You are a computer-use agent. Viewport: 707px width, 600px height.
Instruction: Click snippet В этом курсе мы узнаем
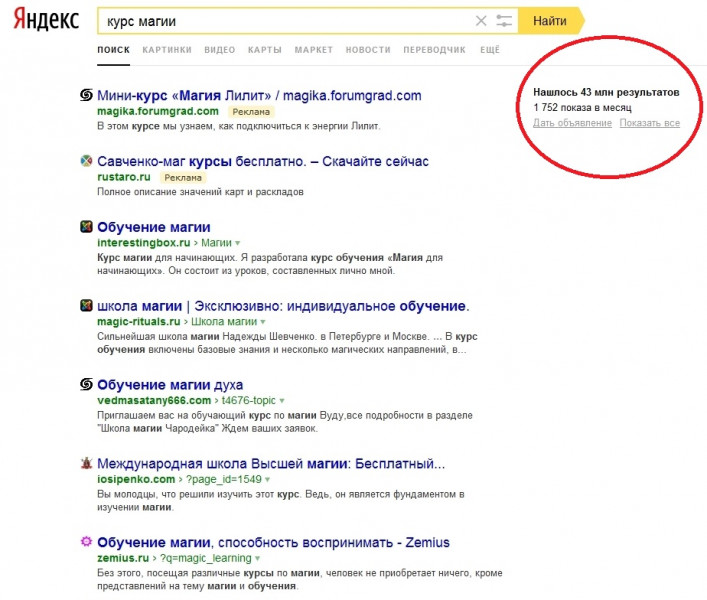(239, 126)
